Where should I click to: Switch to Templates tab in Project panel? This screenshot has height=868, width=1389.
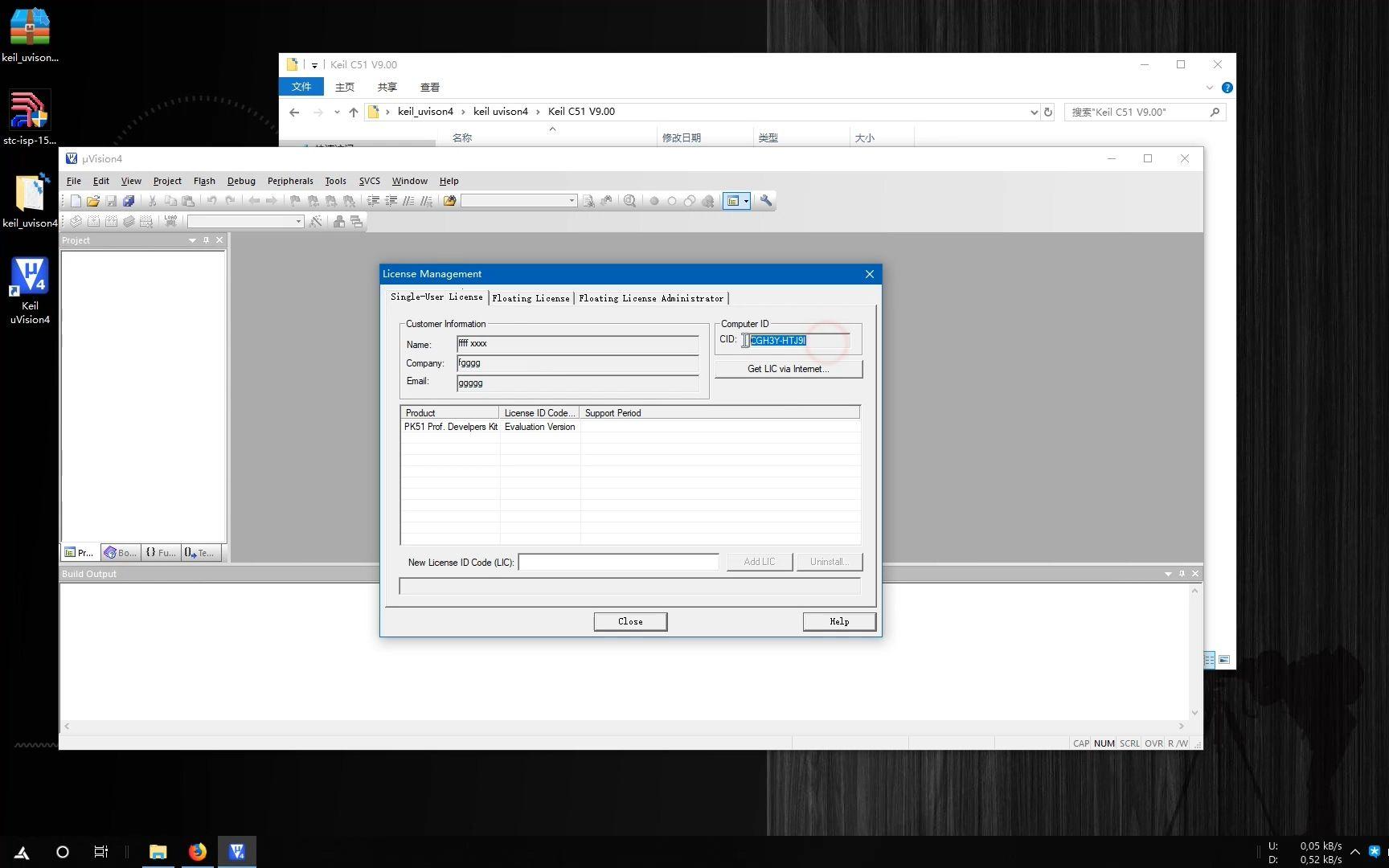(199, 553)
